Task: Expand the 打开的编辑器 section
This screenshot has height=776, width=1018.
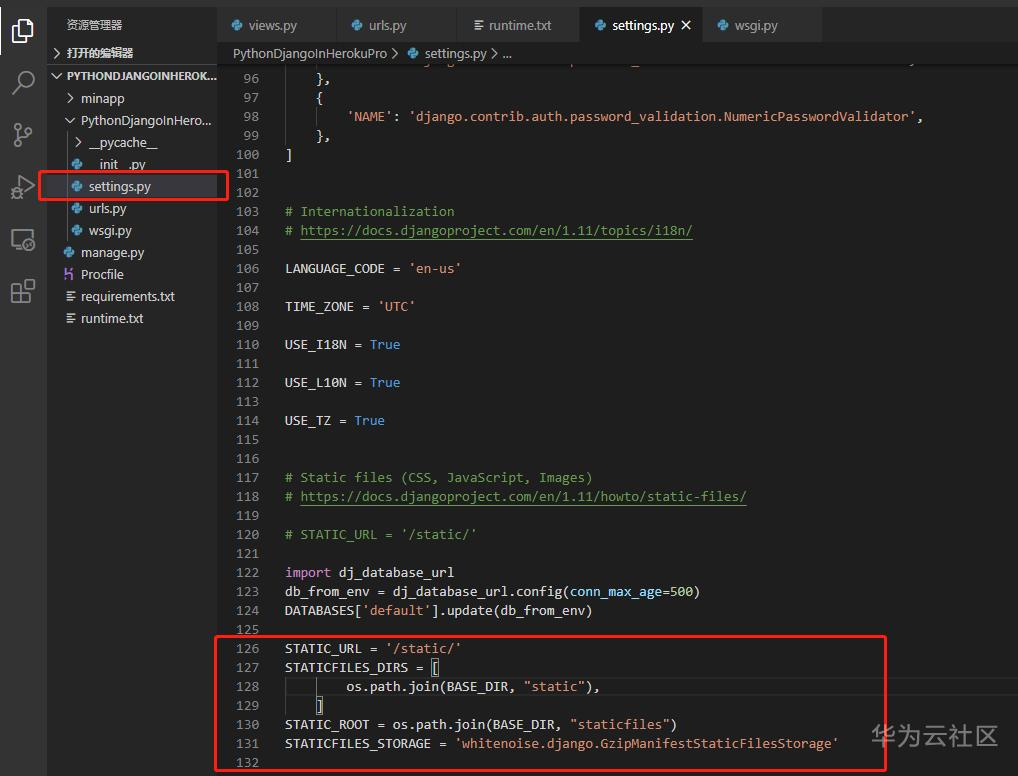Action: [132, 53]
